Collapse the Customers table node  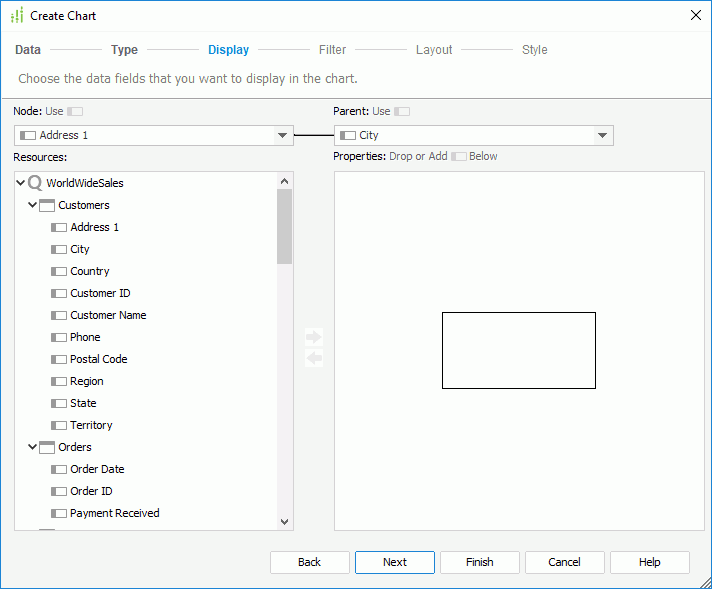32,205
